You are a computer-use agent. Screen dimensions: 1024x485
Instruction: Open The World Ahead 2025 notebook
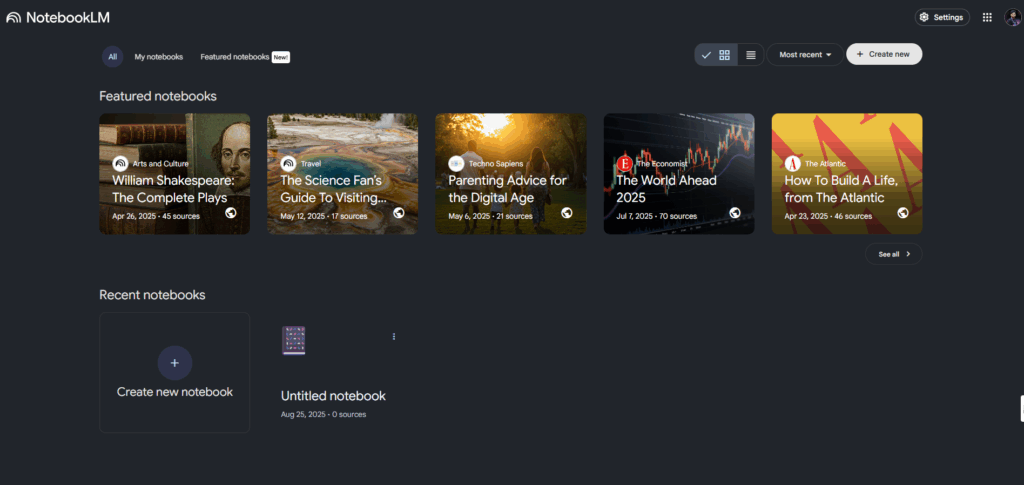point(679,174)
